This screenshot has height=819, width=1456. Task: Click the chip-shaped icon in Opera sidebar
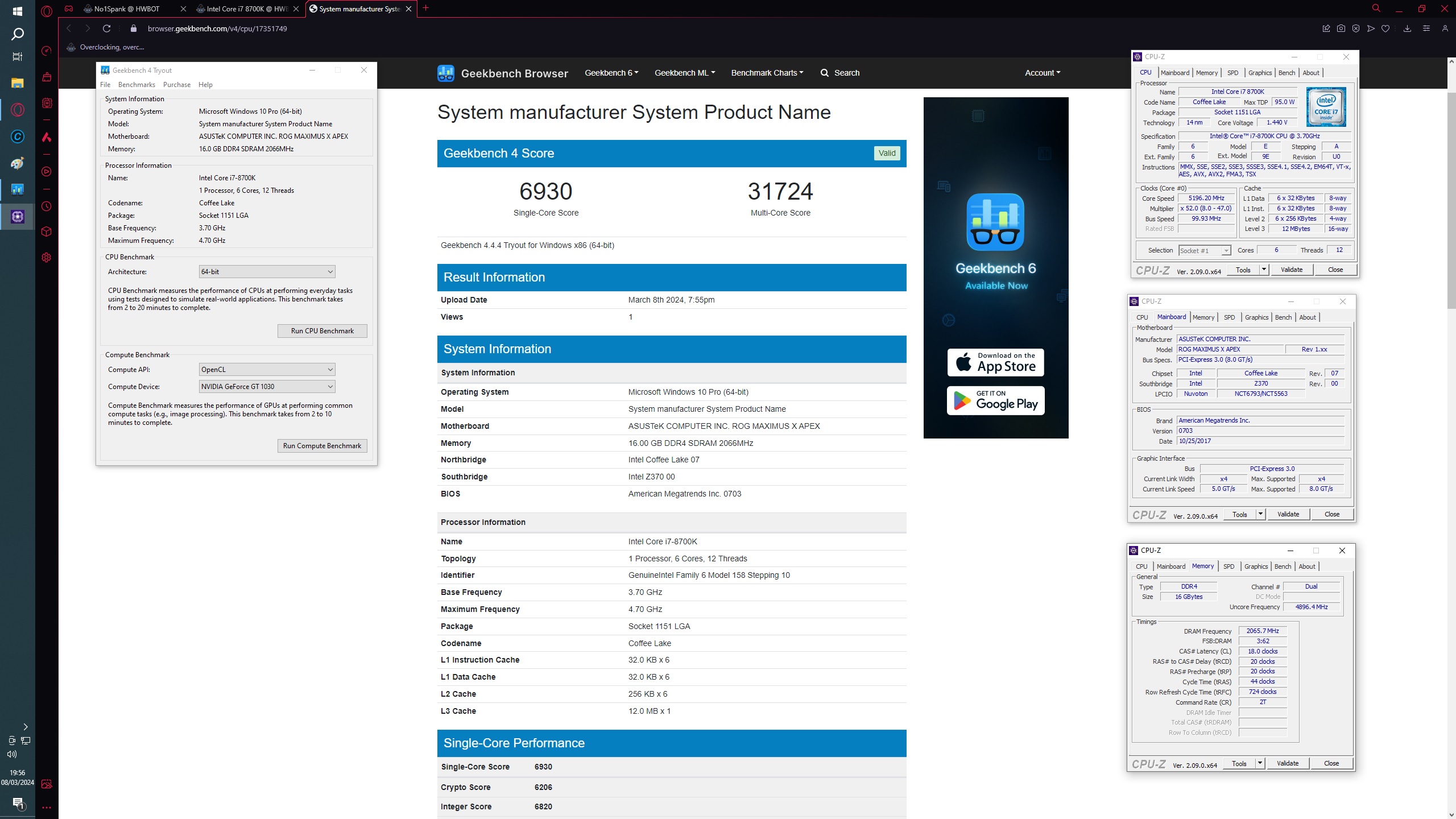click(47, 103)
